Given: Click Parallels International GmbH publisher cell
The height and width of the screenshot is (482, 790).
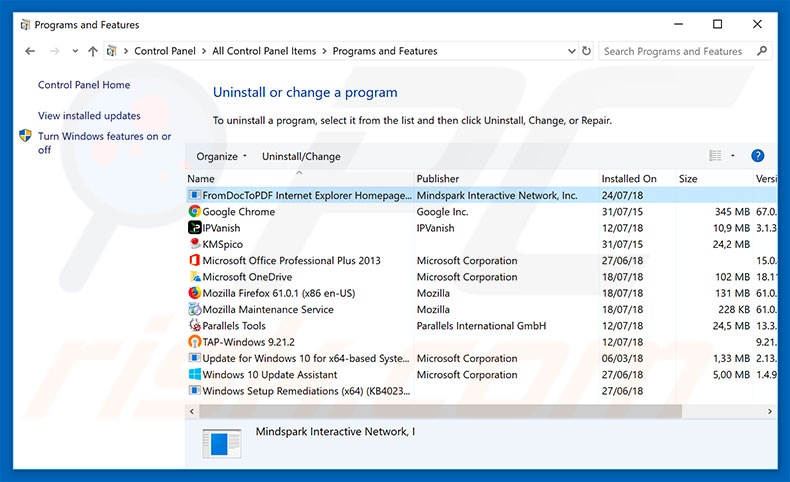Looking at the screenshot, I should point(481,325).
